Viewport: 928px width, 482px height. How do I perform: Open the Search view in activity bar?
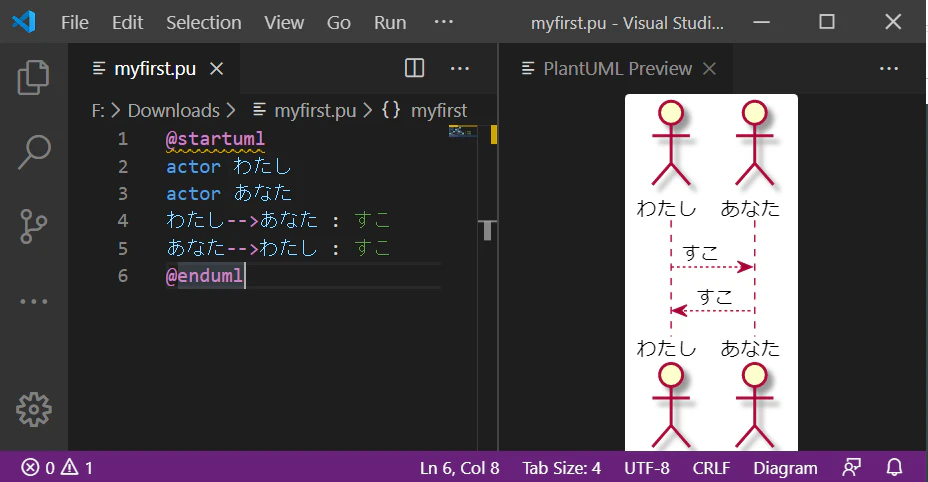coord(34,152)
